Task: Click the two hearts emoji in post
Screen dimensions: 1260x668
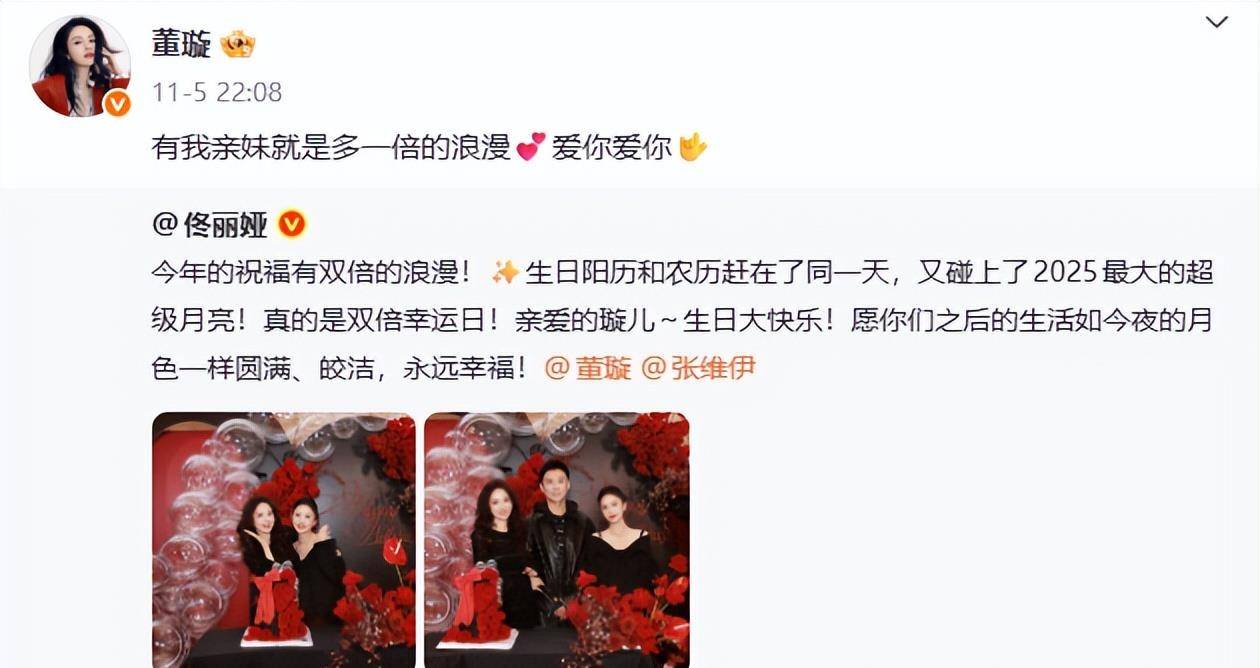Action: coord(530,149)
